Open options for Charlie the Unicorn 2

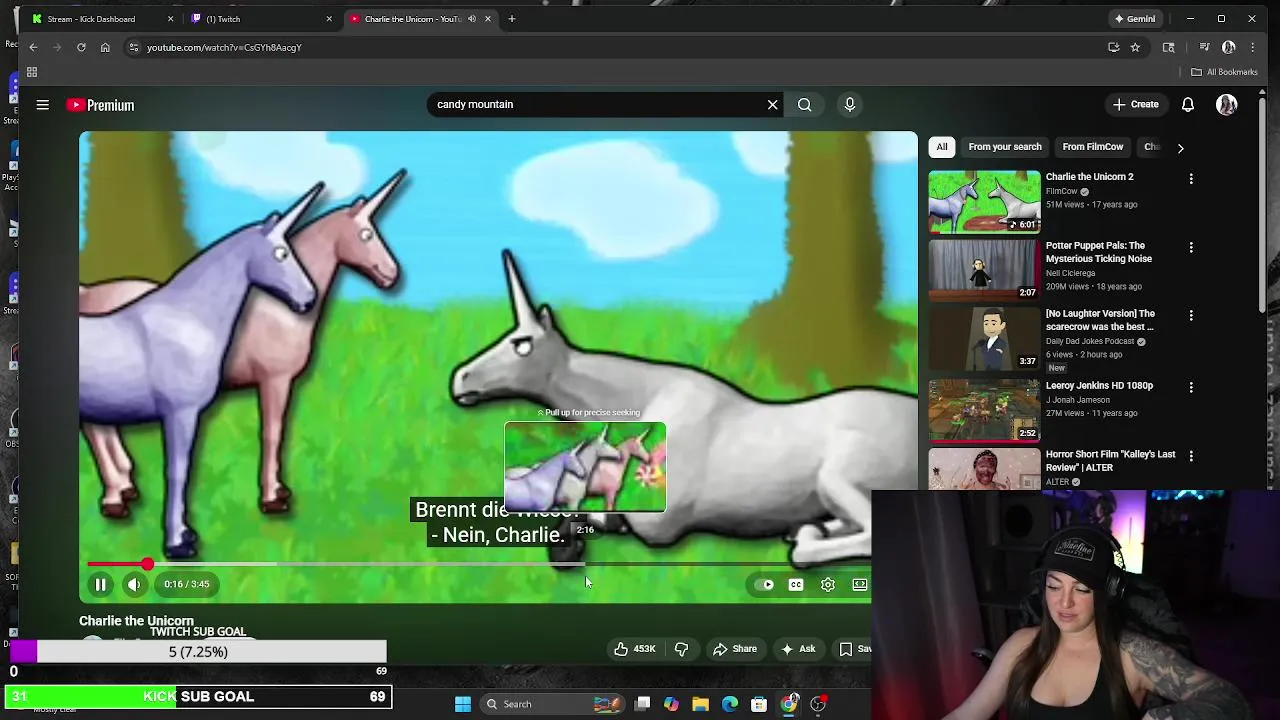click(1191, 178)
